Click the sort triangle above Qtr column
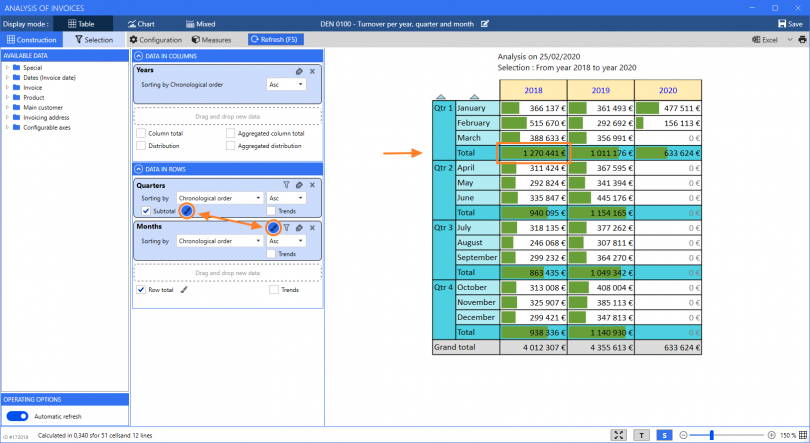Viewport: 810px width, 443px height. click(441, 97)
